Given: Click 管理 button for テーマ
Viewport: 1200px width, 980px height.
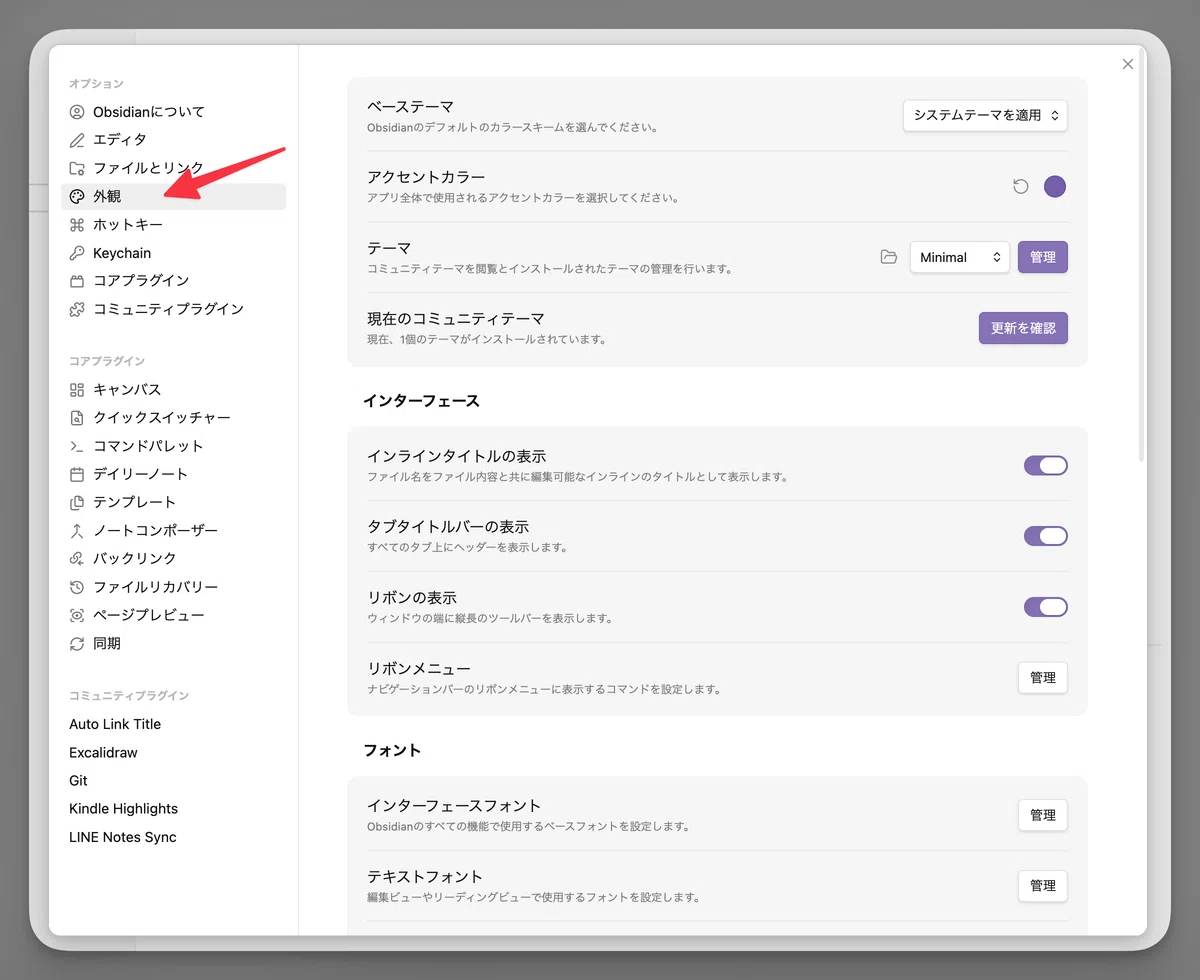Looking at the screenshot, I should pos(1043,257).
